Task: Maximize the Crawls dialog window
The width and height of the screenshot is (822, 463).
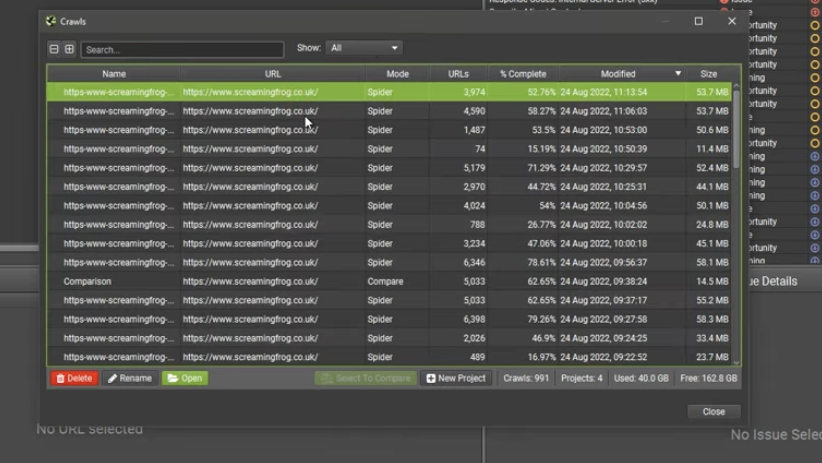Action: point(698,21)
